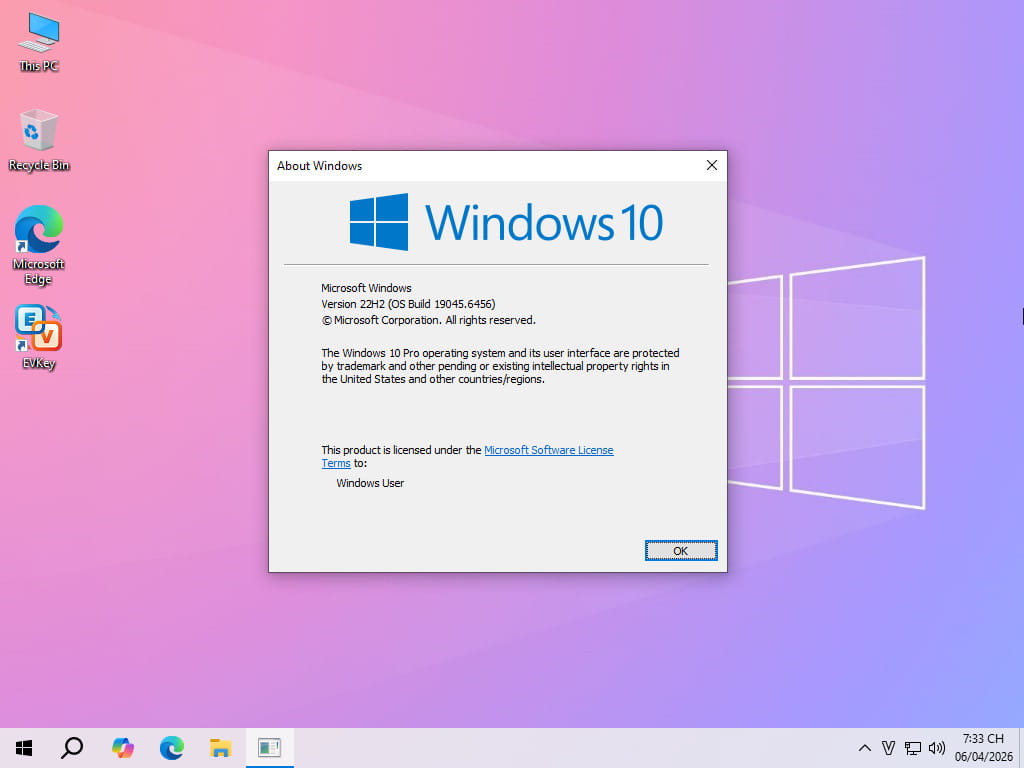
Task: Open File Explorer from the taskbar
Action: point(221,748)
